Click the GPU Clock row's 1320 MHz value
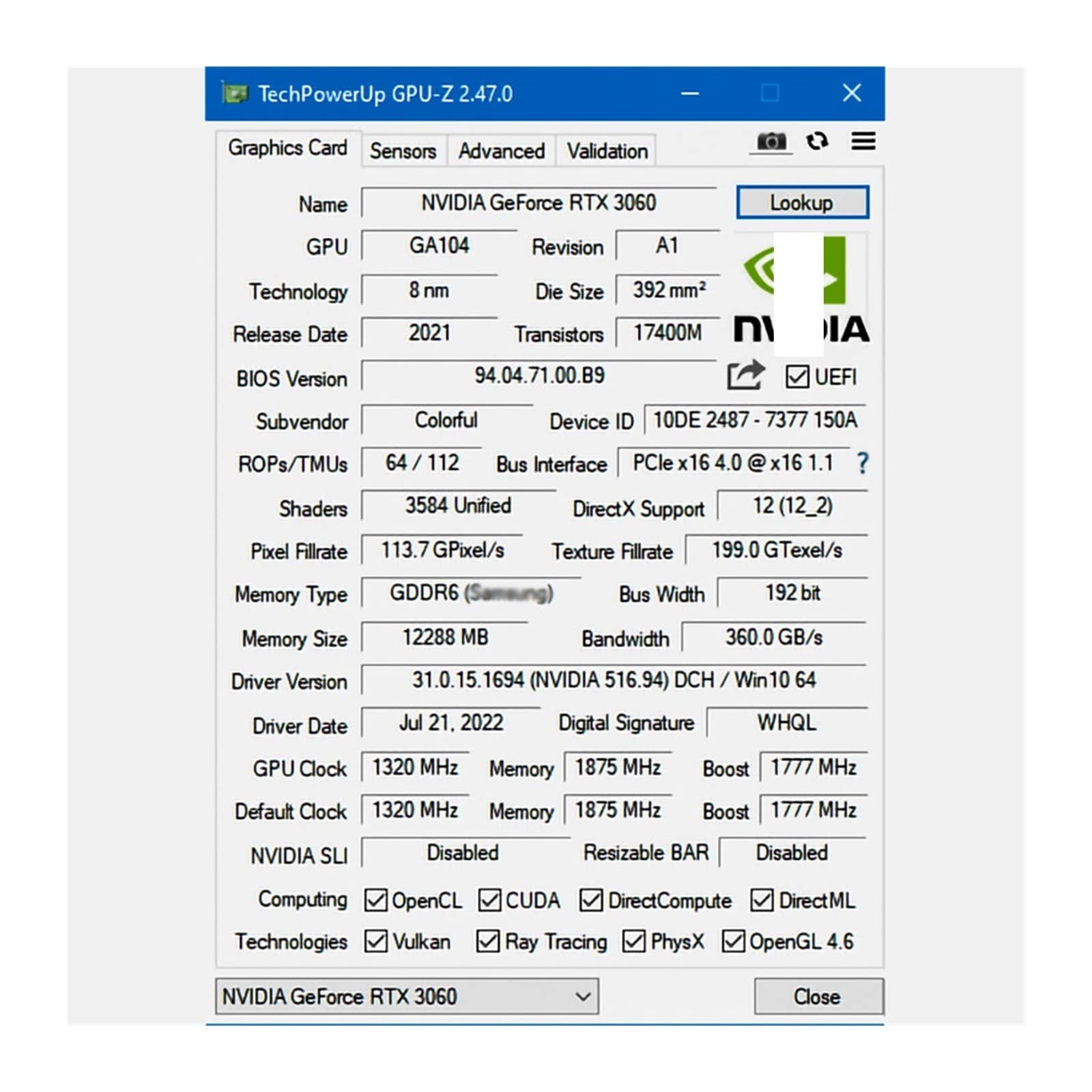 click(x=415, y=767)
